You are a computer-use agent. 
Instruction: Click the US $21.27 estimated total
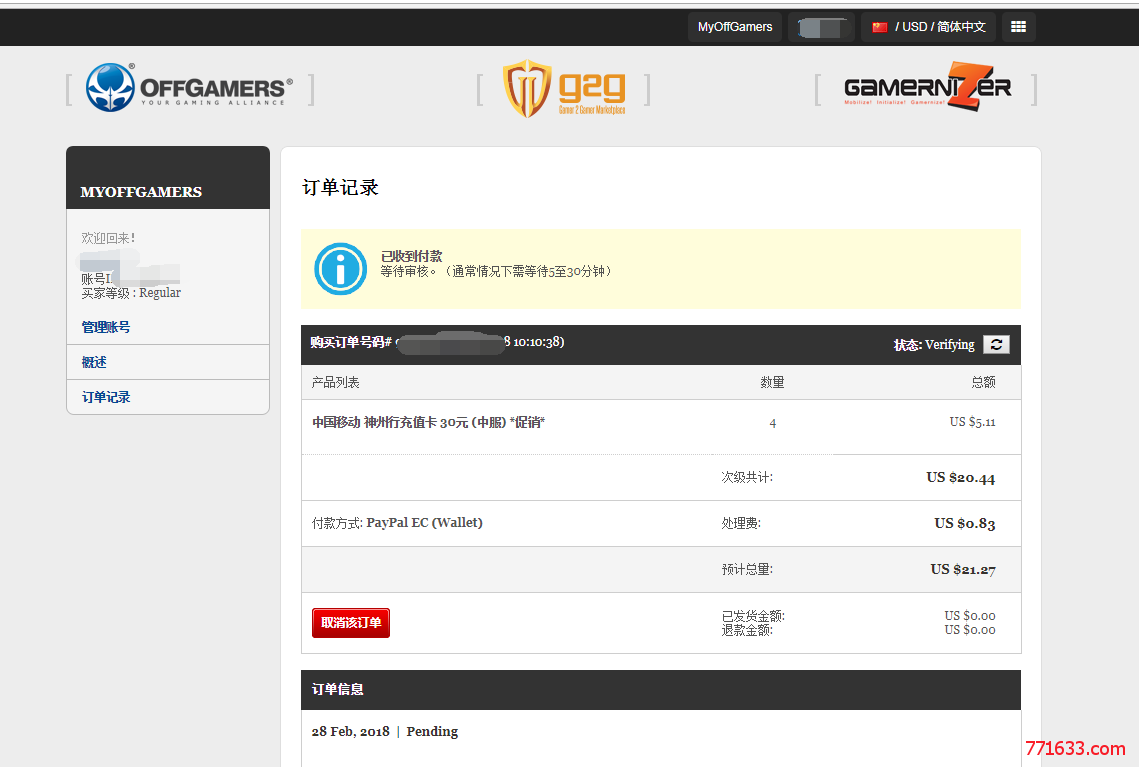[x=962, y=569]
